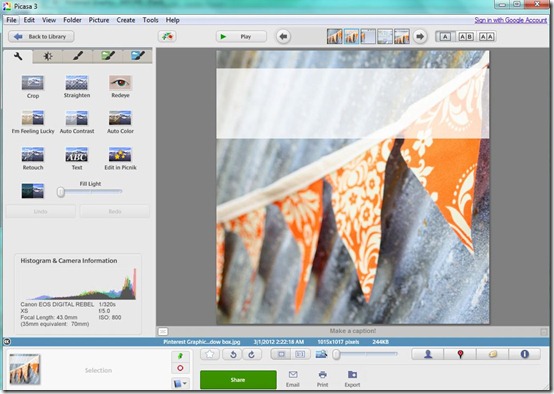This screenshot has height=394, width=554.
Task: Open the Picture menu
Action: [99, 20]
